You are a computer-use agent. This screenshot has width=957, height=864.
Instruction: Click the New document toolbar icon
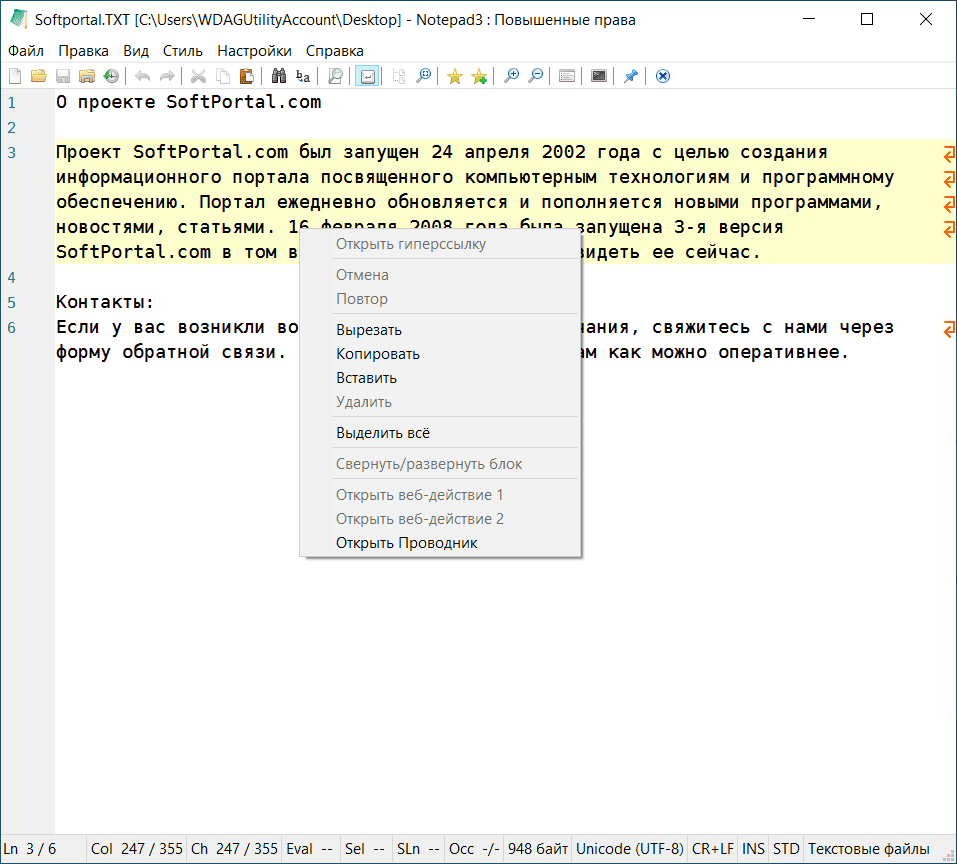point(15,76)
